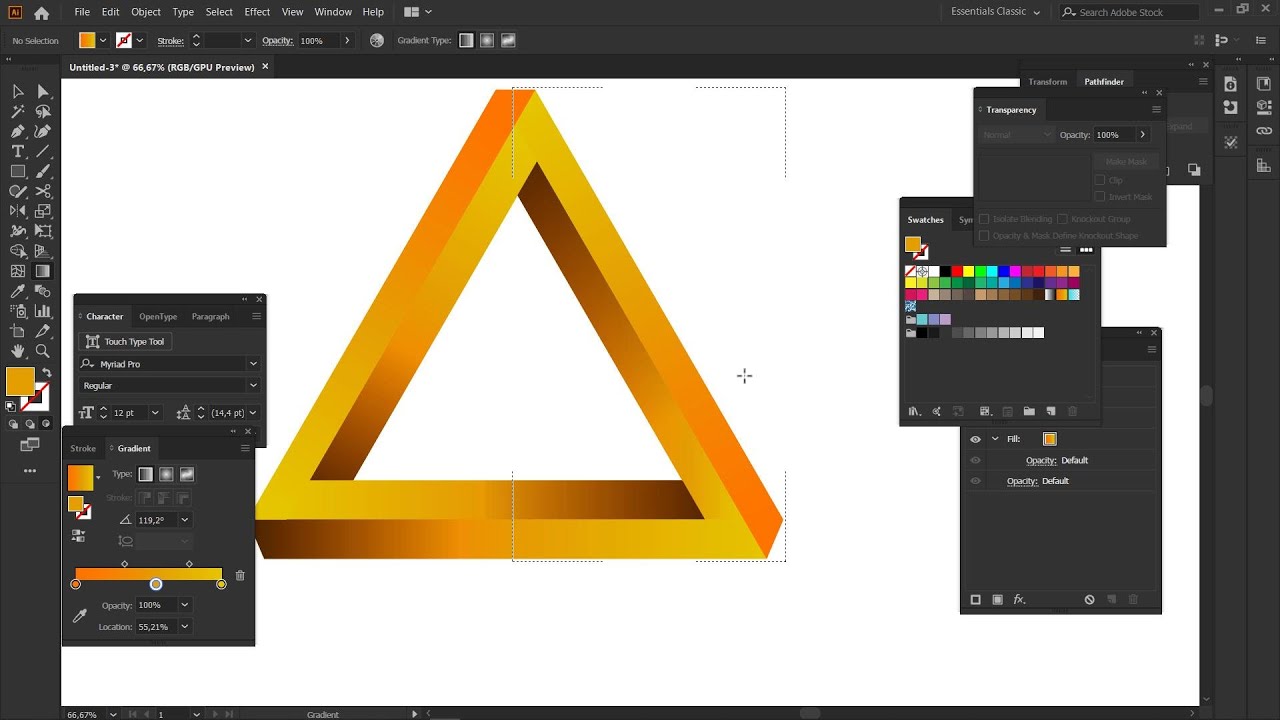The image size is (1280, 720).
Task: Open gradient angle dropdown
Action: pos(185,520)
